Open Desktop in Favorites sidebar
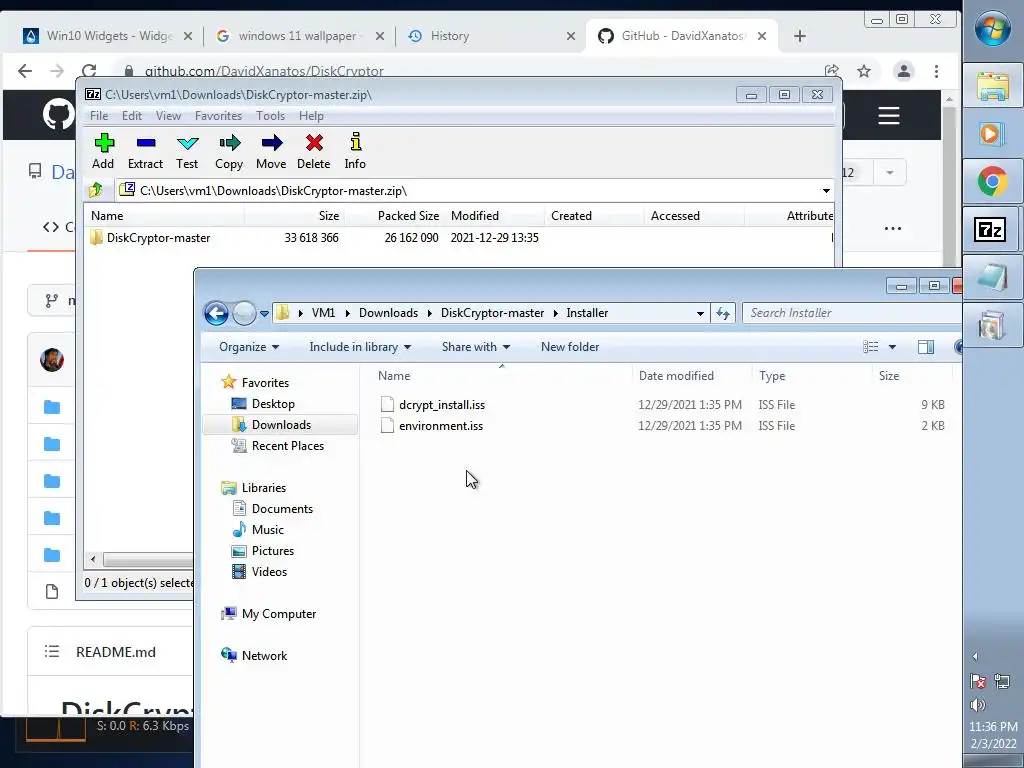 273,404
